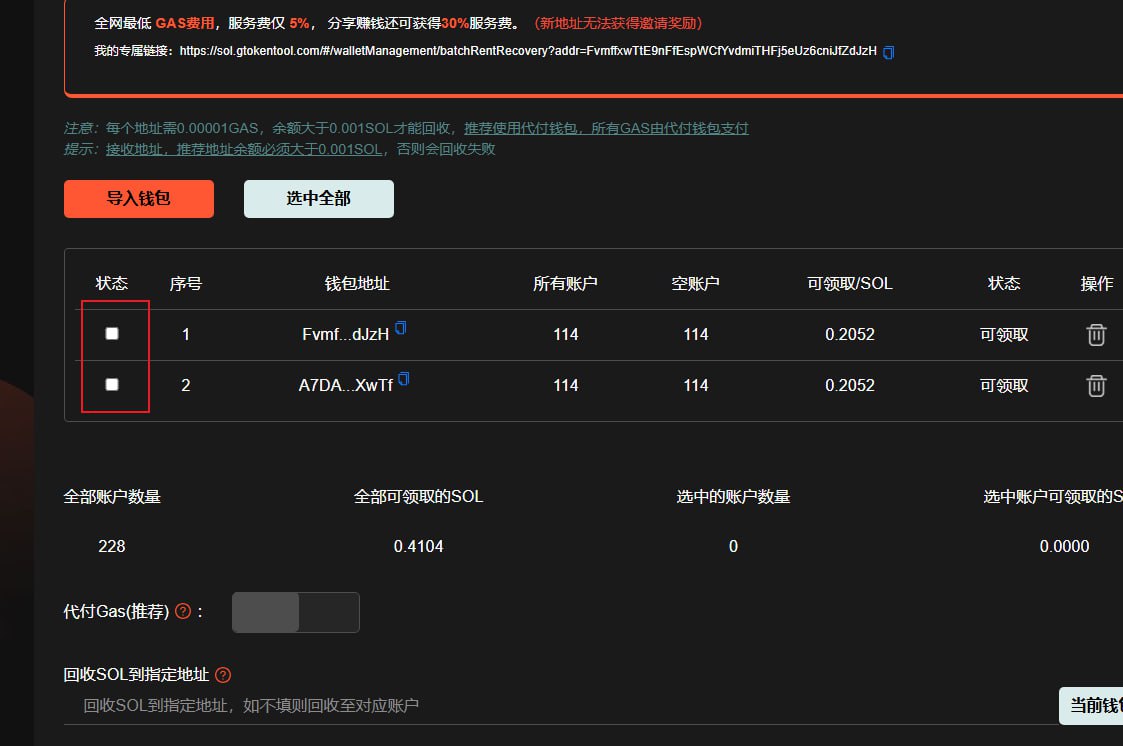Copy the Fvmf...dJzH wallet address
This screenshot has width=1123, height=746.
[401, 328]
